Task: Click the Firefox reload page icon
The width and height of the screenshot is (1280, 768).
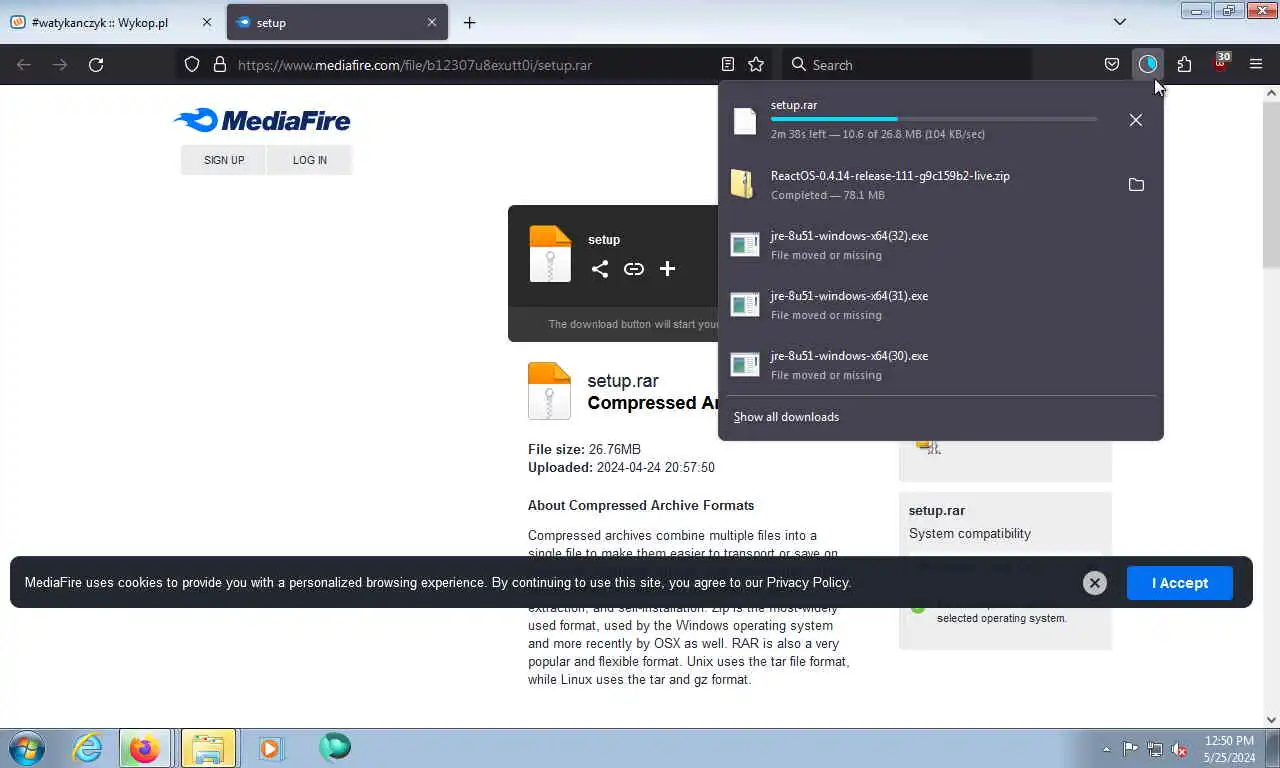Action: [x=96, y=64]
